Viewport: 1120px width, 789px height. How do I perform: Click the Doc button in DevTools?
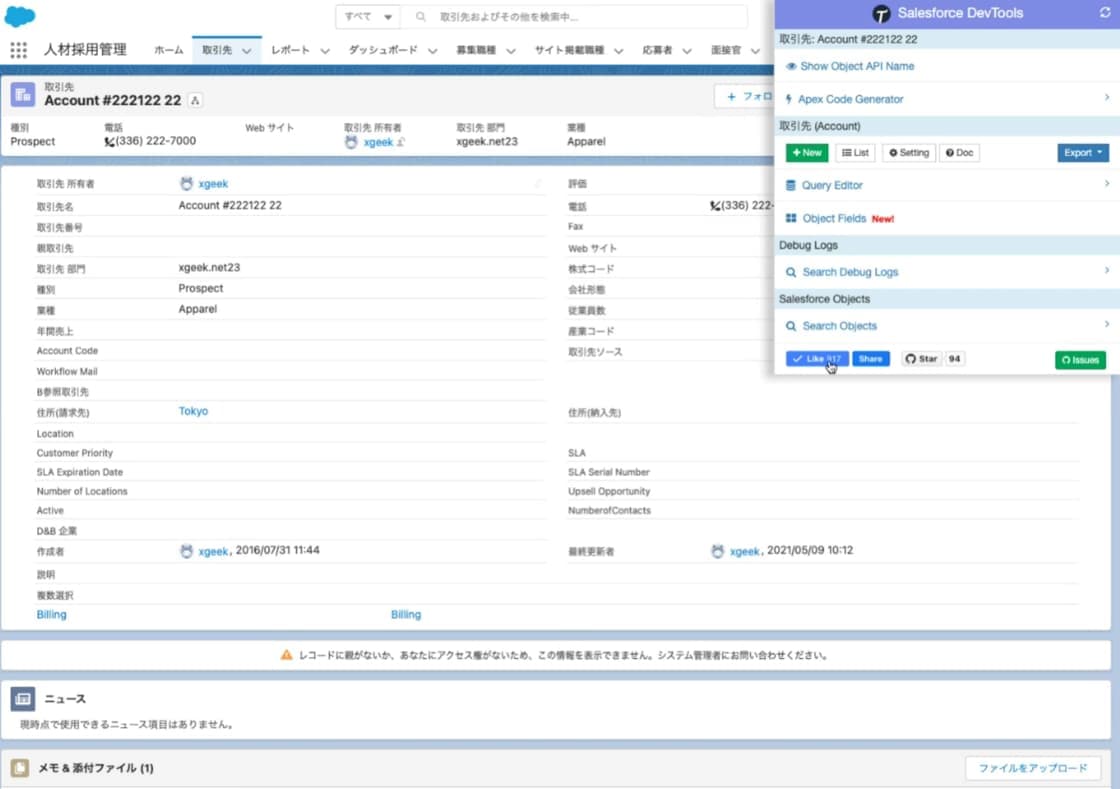(x=959, y=153)
